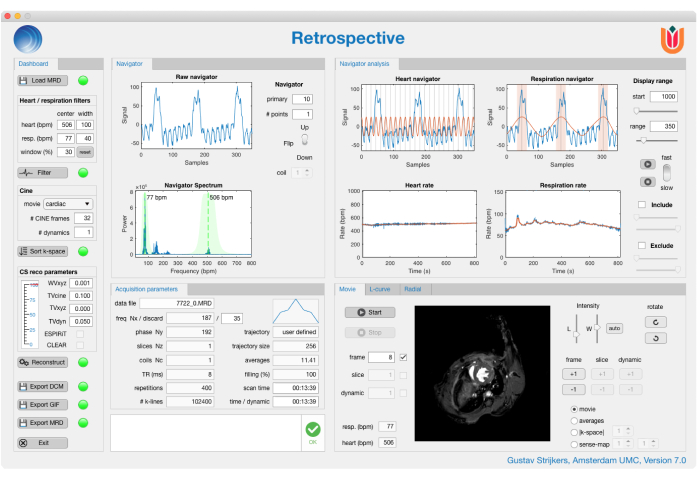The image size is (697, 479).
Task: Click the orange tulip logo at top right
Action: (672, 40)
